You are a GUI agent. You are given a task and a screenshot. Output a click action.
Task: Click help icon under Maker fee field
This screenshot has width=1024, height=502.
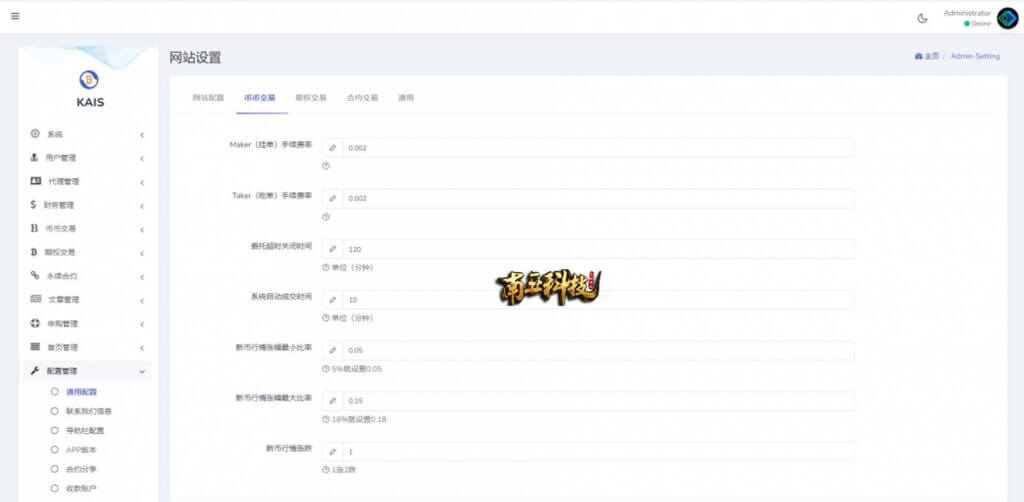click(x=326, y=166)
